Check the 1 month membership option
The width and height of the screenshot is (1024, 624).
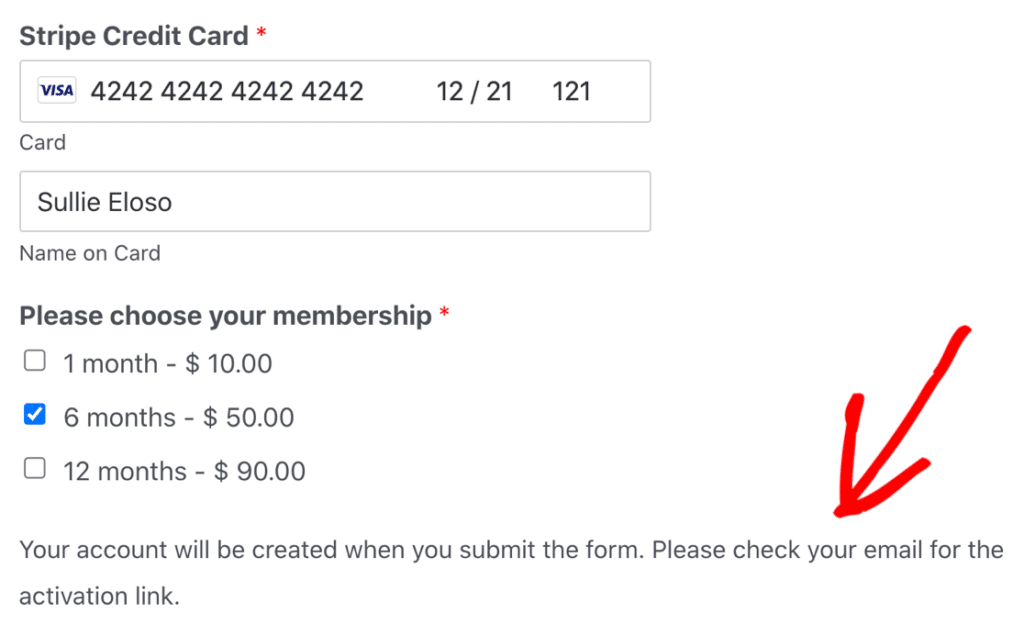[x=34, y=360]
